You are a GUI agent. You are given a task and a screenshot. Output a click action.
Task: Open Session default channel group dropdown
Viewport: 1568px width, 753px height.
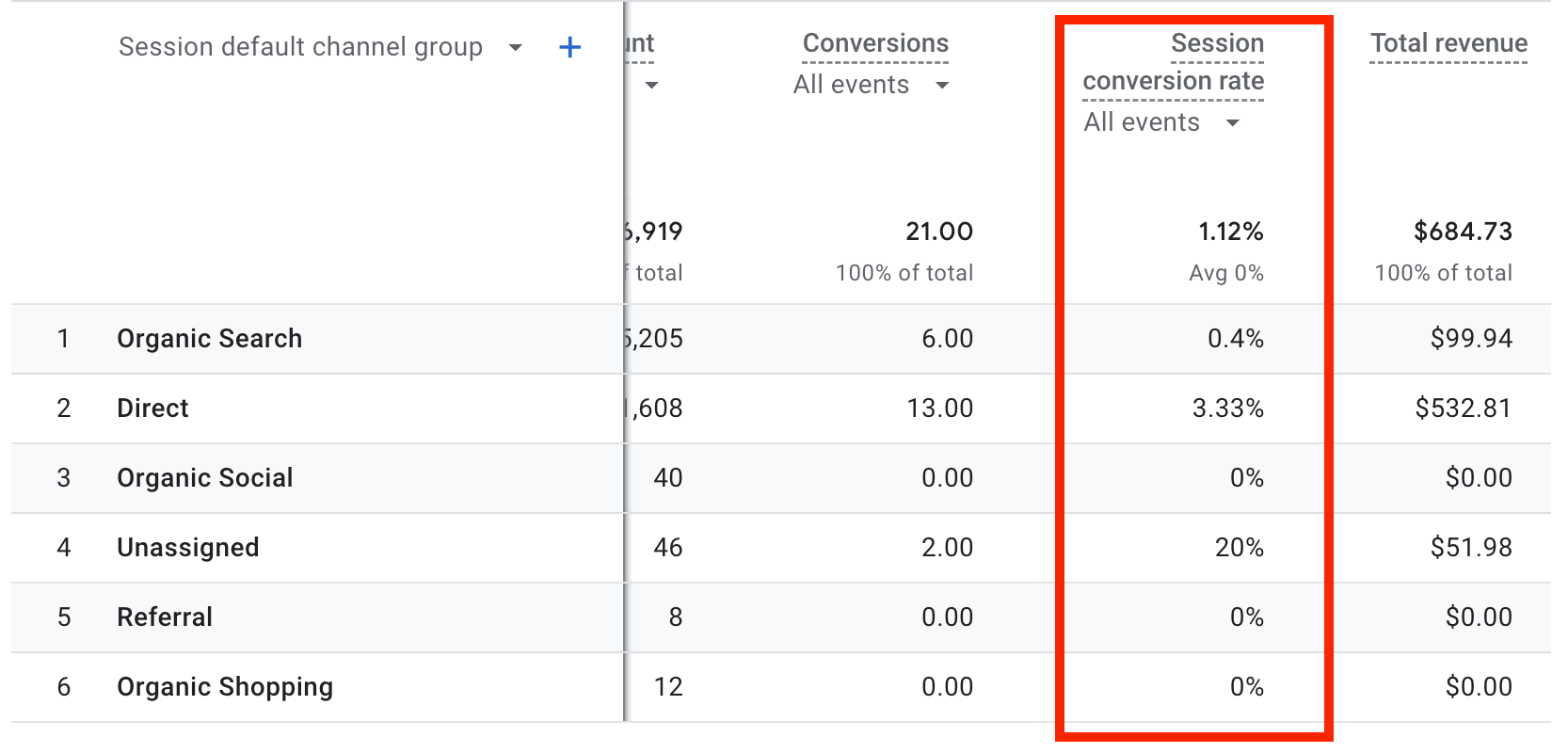pyautogui.click(x=515, y=47)
